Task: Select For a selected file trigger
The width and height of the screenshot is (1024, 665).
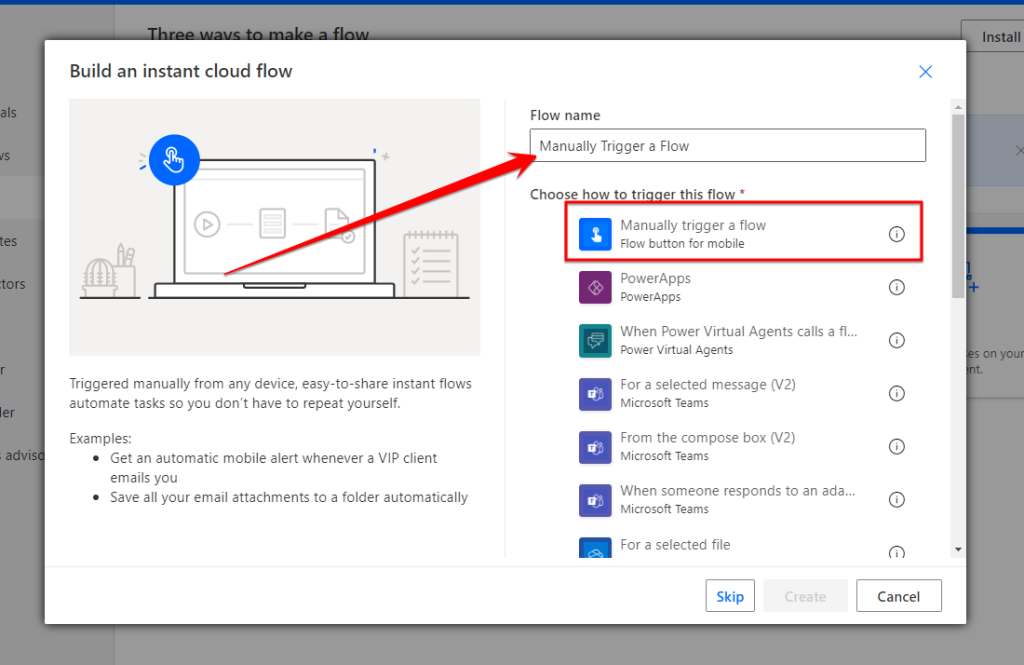Action: 743,546
